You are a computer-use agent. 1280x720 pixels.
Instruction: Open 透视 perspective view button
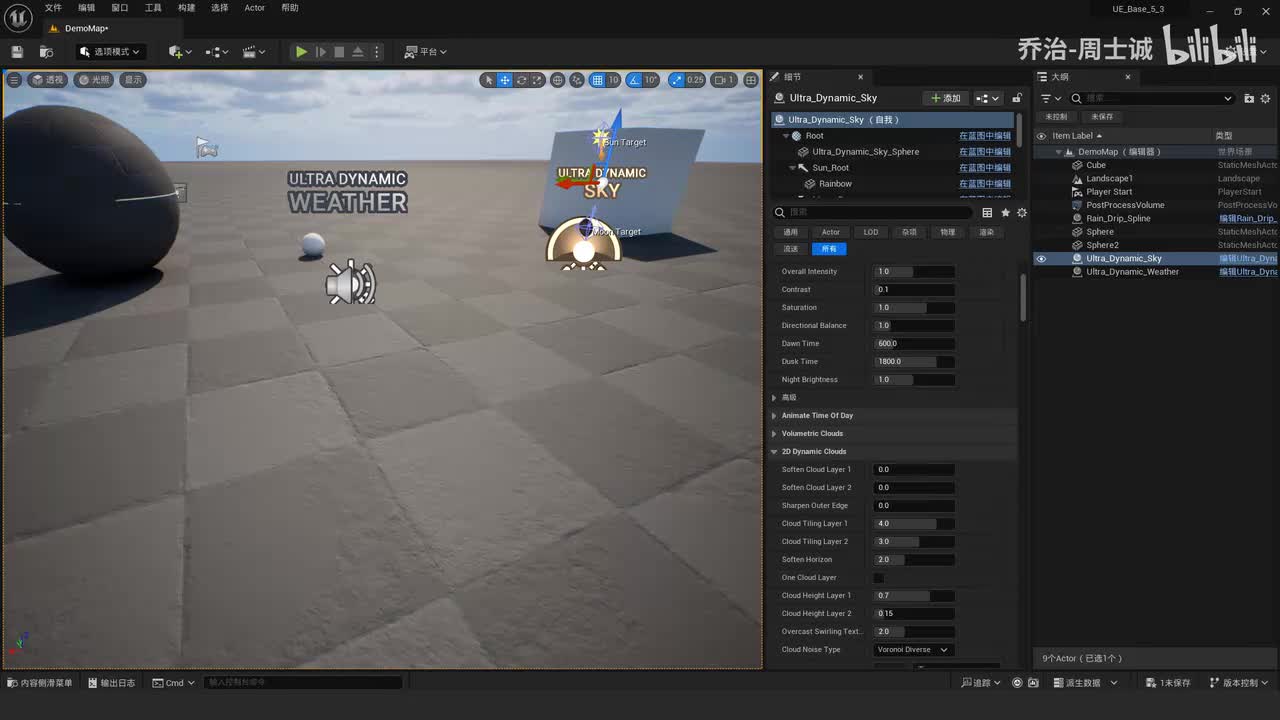(x=47, y=80)
